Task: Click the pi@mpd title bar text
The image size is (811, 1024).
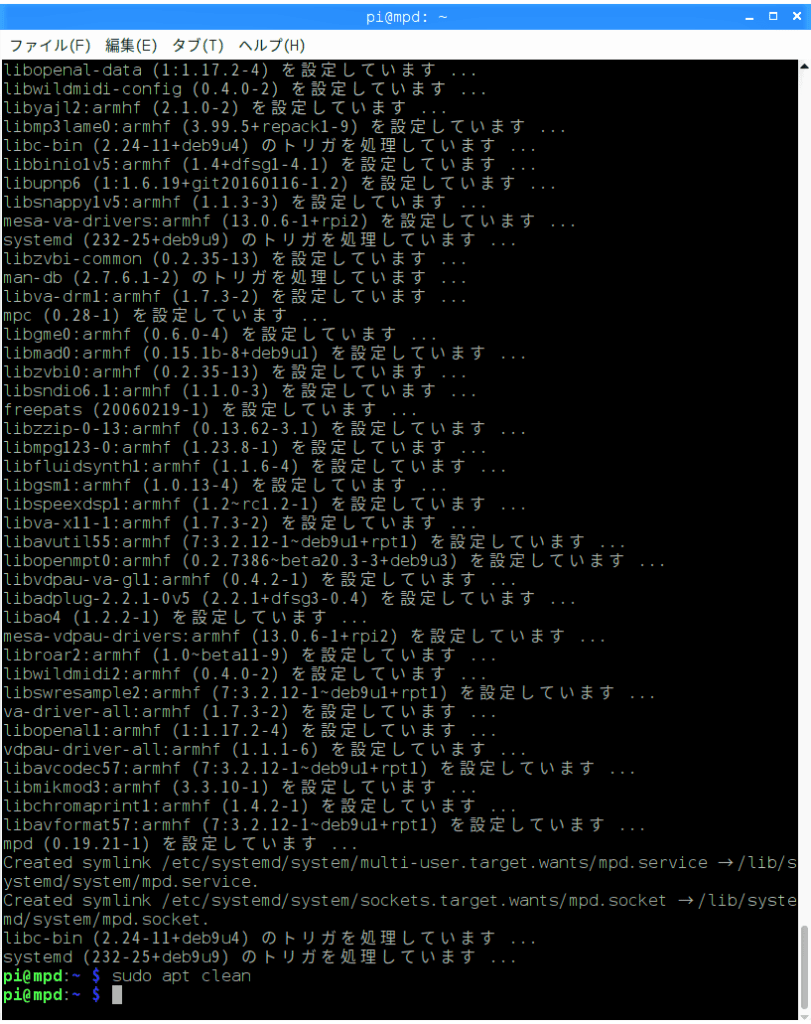Action: click(406, 17)
